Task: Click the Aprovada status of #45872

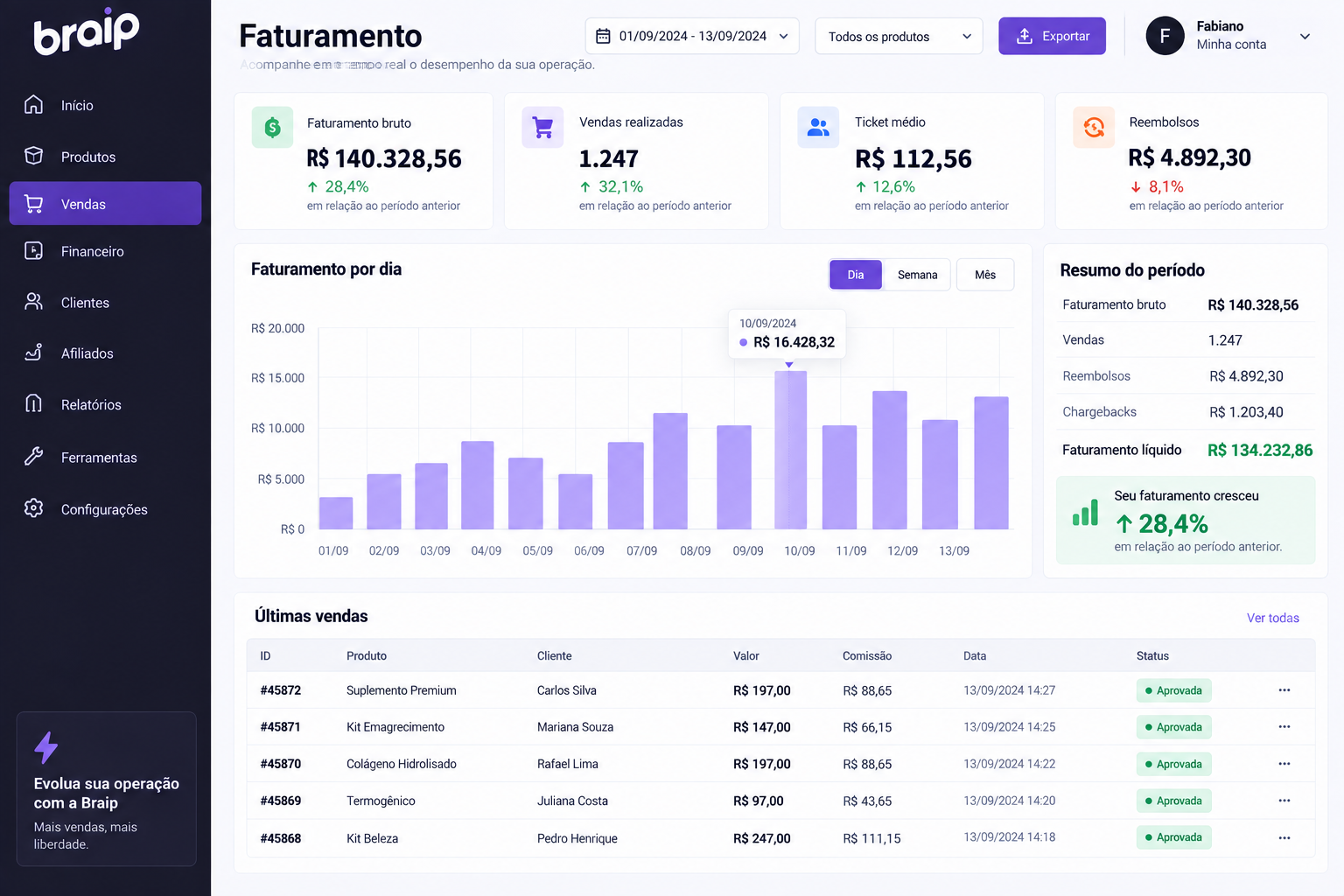Action: coord(1173,690)
